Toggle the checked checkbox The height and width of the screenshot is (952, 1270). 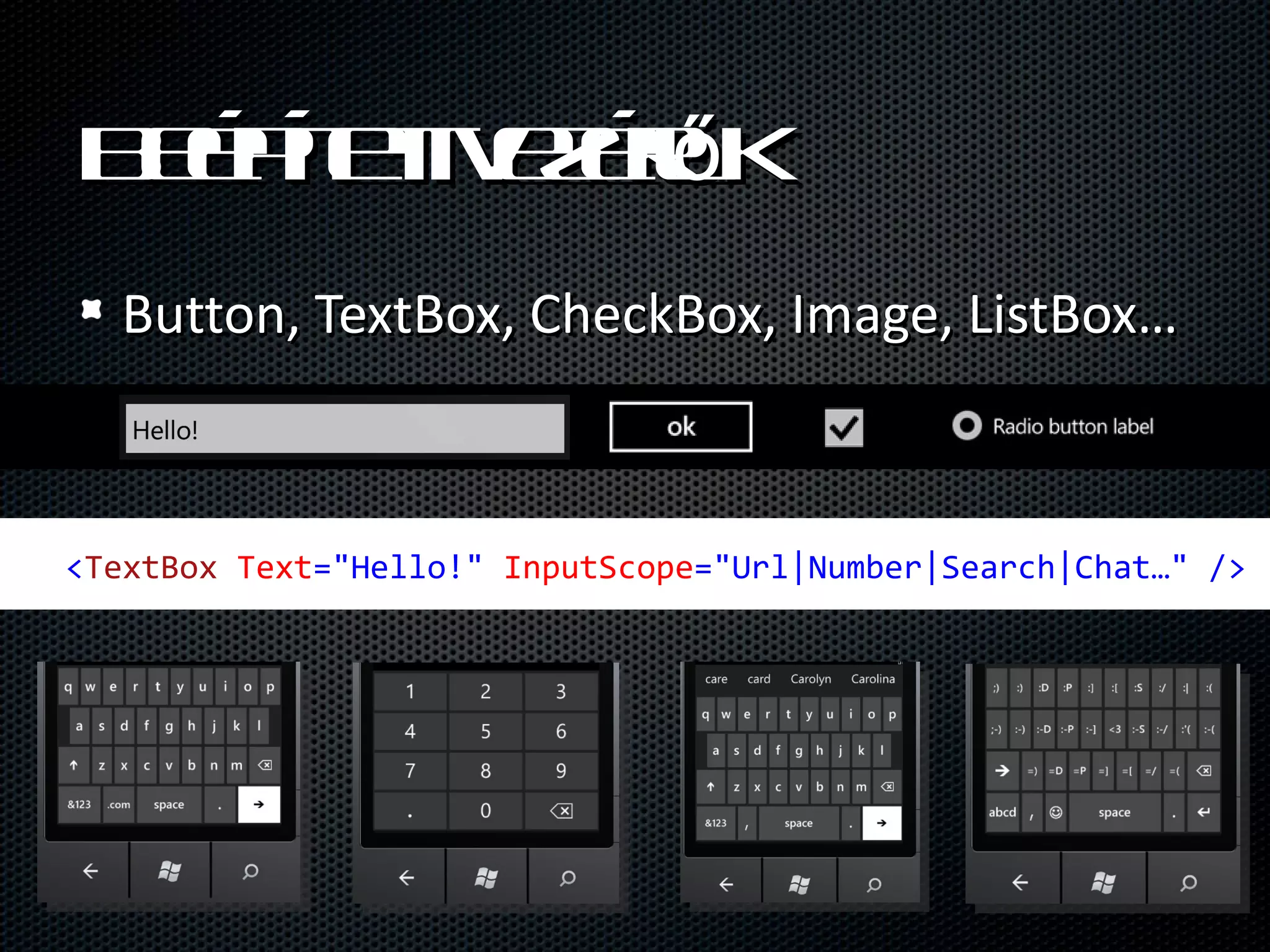844,428
